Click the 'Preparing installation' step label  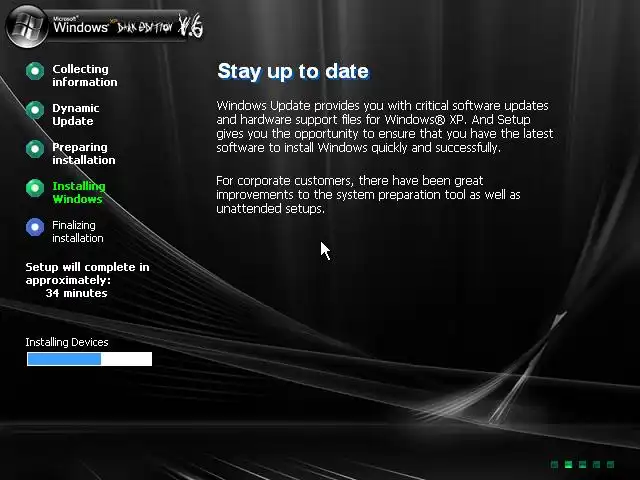84,153
